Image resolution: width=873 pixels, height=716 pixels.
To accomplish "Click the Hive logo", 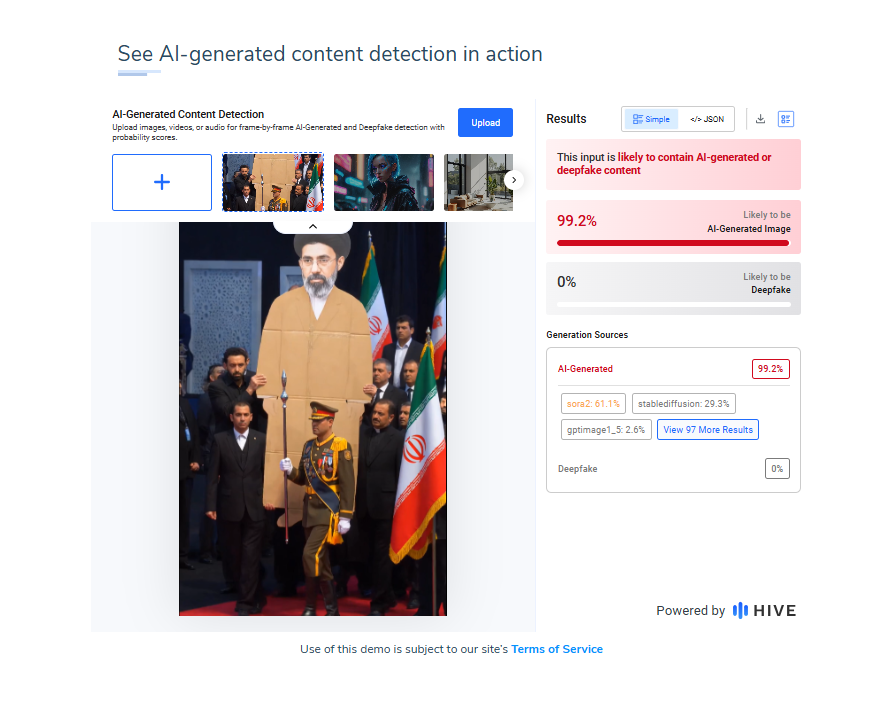I will tap(764, 610).
